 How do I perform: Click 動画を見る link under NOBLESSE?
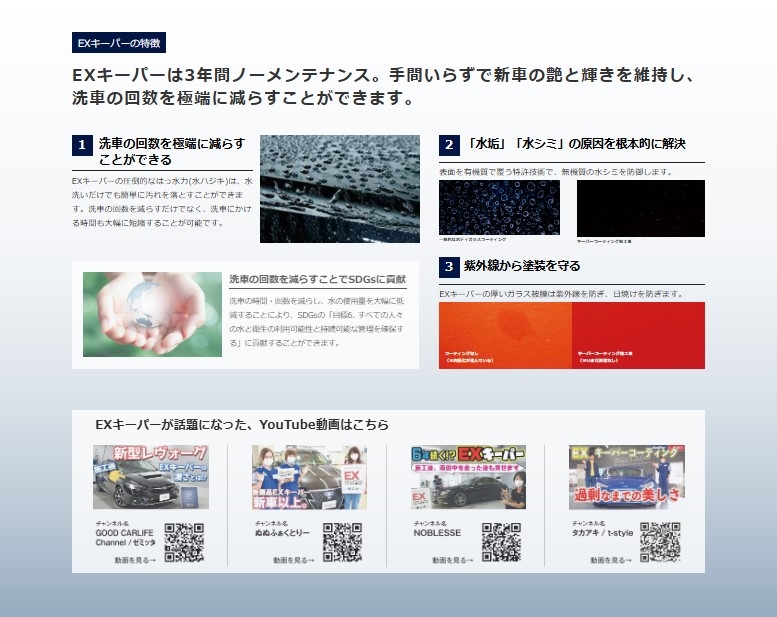click(x=452, y=560)
